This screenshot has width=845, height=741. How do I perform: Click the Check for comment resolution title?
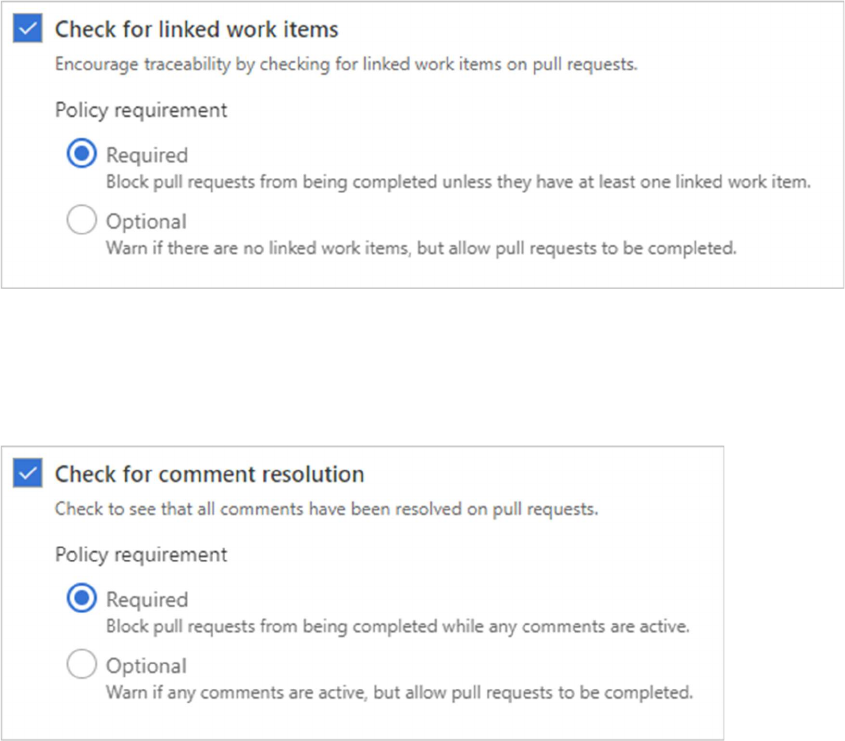[209, 473]
